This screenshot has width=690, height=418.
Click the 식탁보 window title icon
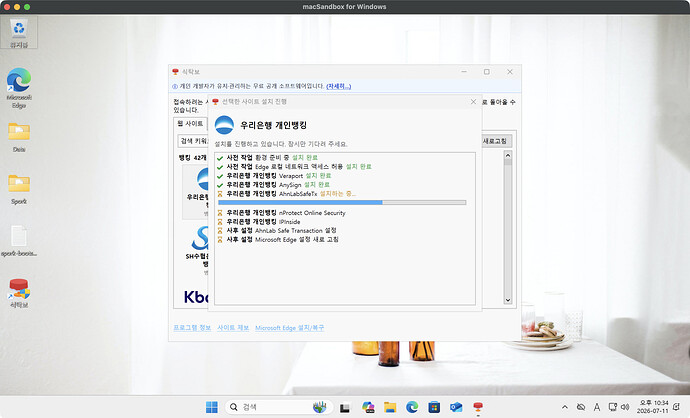point(176,71)
